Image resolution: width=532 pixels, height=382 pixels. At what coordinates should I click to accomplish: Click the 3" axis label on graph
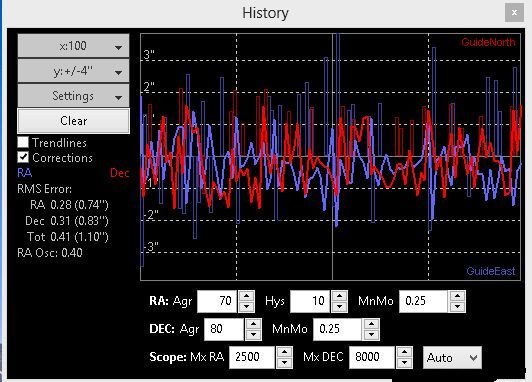coord(149,55)
